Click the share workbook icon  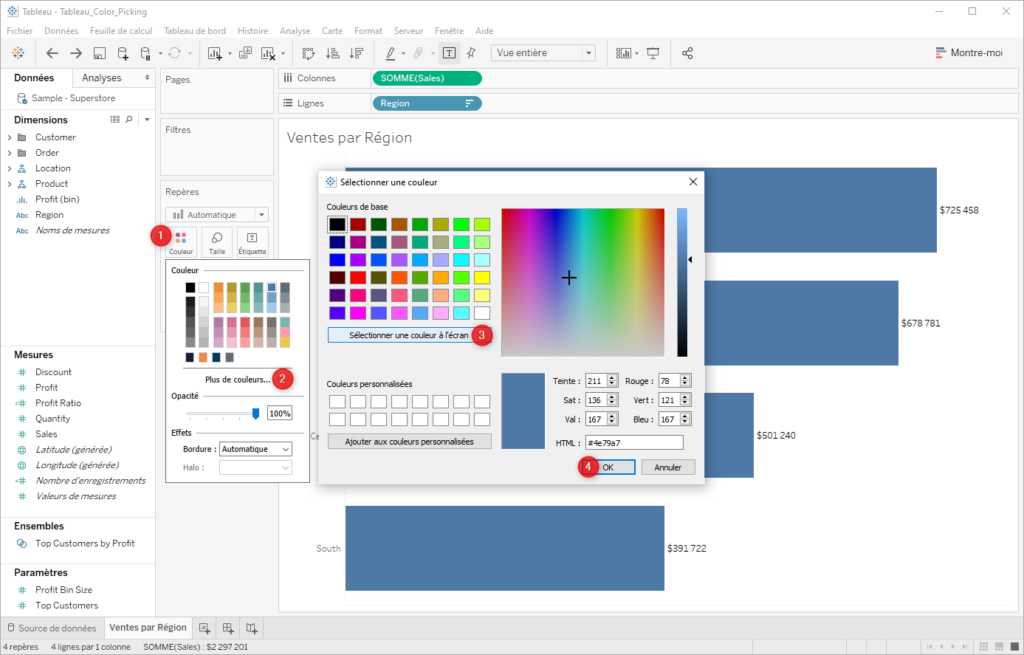tap(687, 54)
